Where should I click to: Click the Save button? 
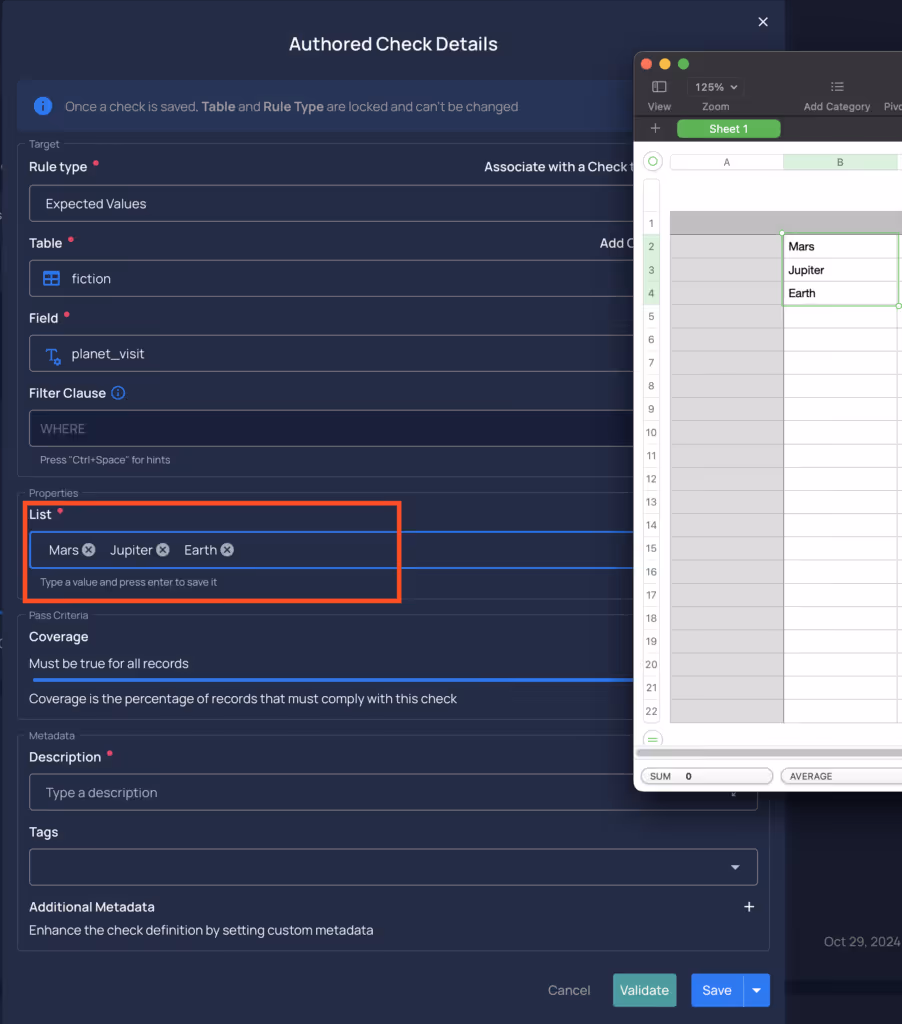[x=717, y=991]
